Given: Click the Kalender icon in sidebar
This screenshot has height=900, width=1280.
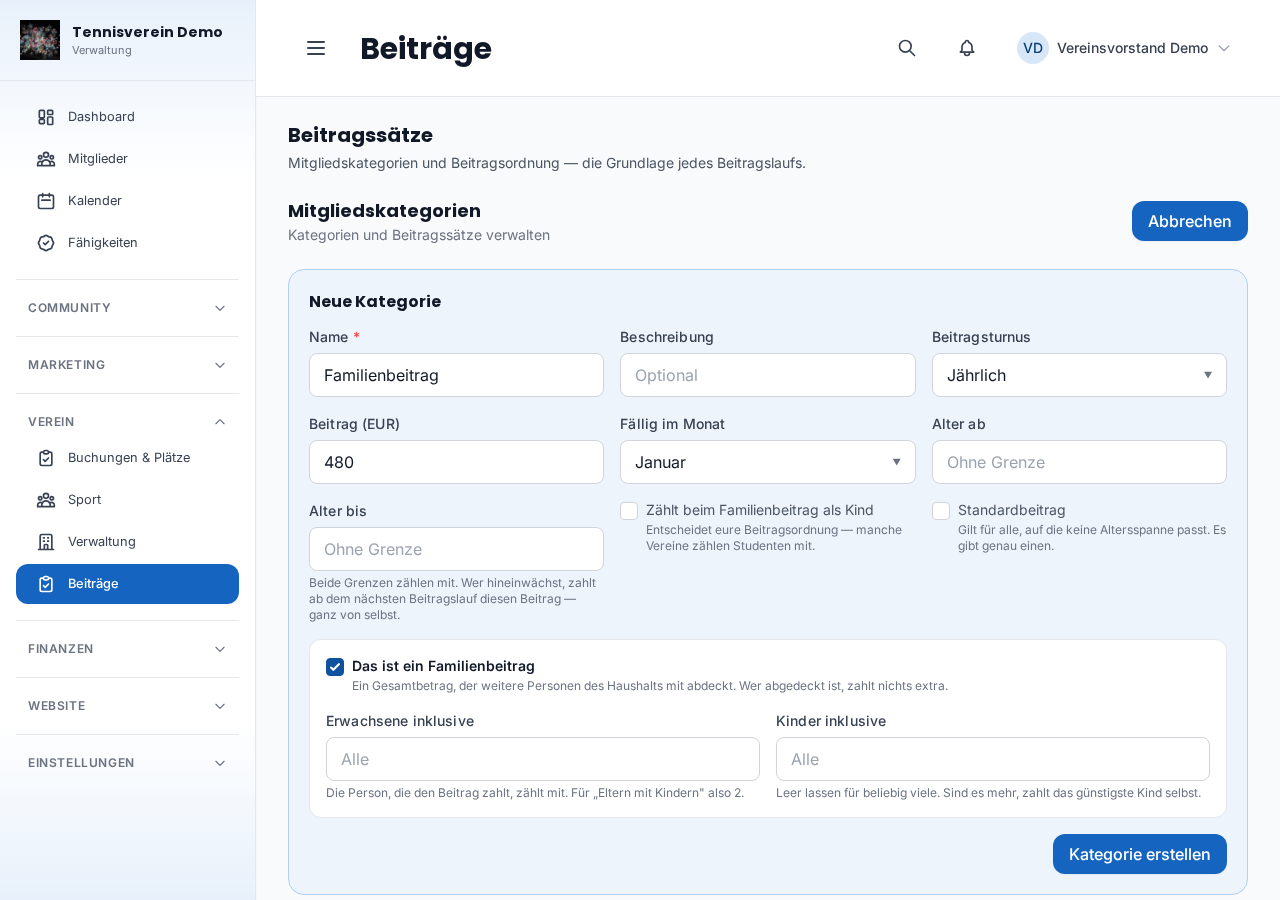Looking at the screenshot, I should click(x=46, y=201).
